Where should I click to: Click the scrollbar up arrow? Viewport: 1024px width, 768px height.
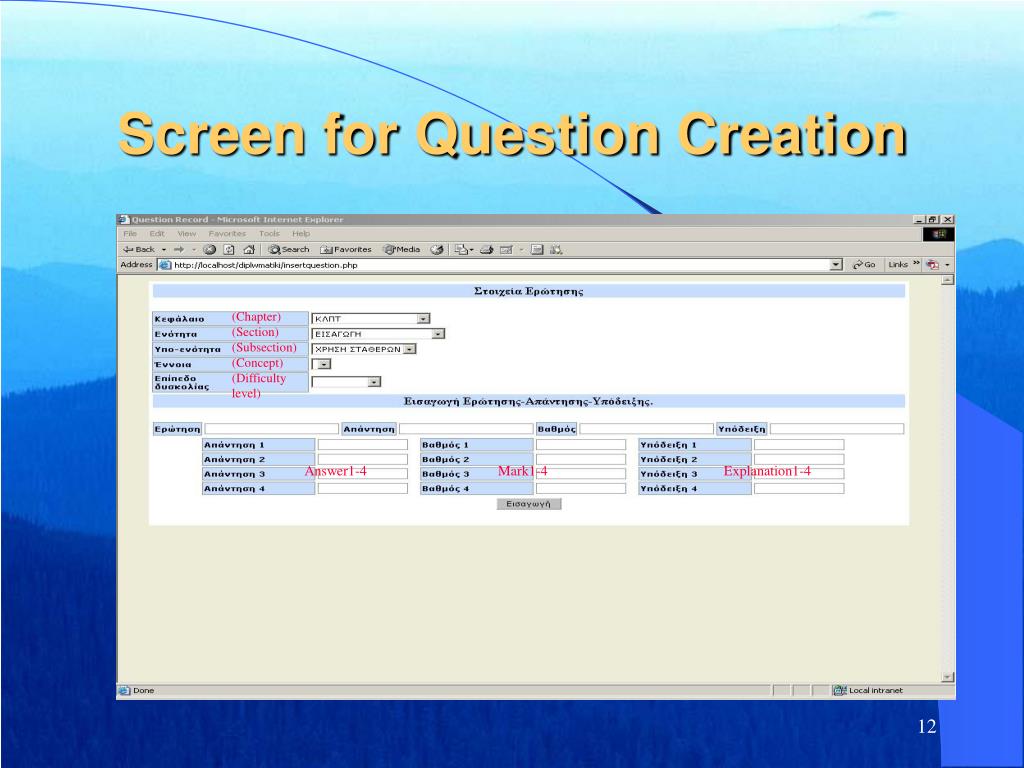(x=948, y=280)
